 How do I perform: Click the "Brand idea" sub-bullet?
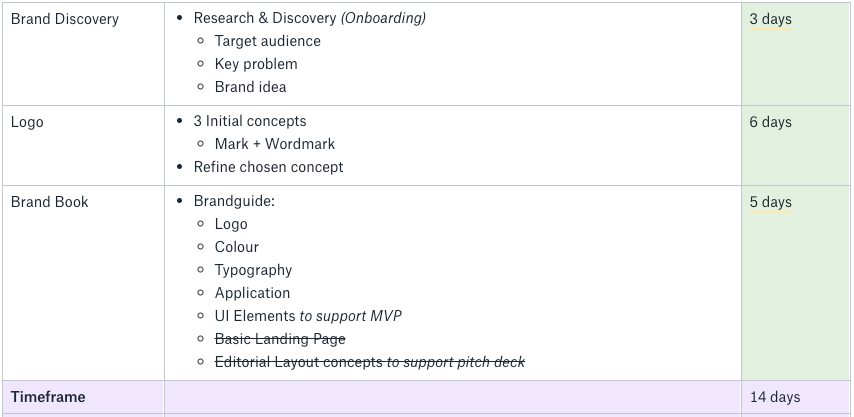point(250,88)
